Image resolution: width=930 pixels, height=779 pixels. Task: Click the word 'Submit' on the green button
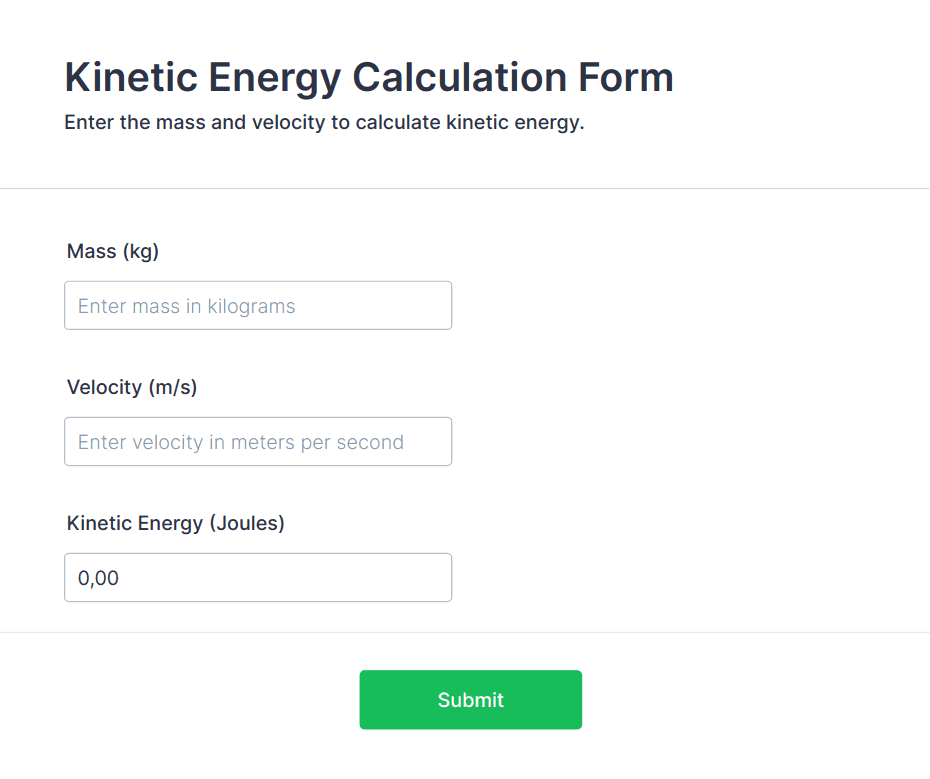coord(470,700)
